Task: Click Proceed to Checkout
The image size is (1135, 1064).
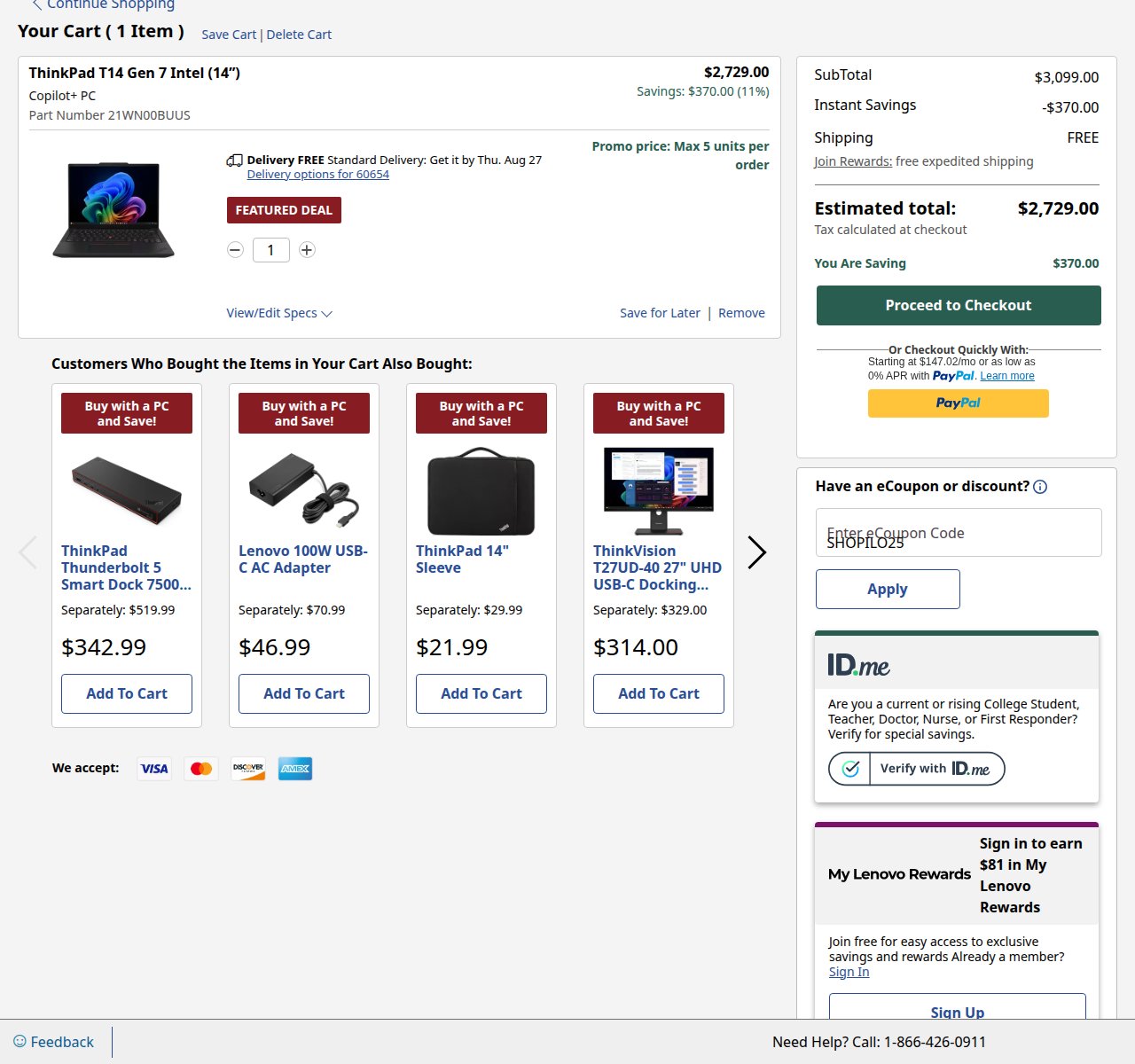Action: (959, 305)
